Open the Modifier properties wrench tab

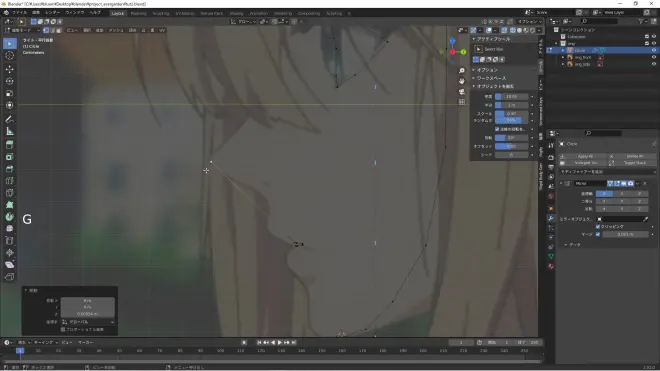pyautogui.click(x=551, y=218)
